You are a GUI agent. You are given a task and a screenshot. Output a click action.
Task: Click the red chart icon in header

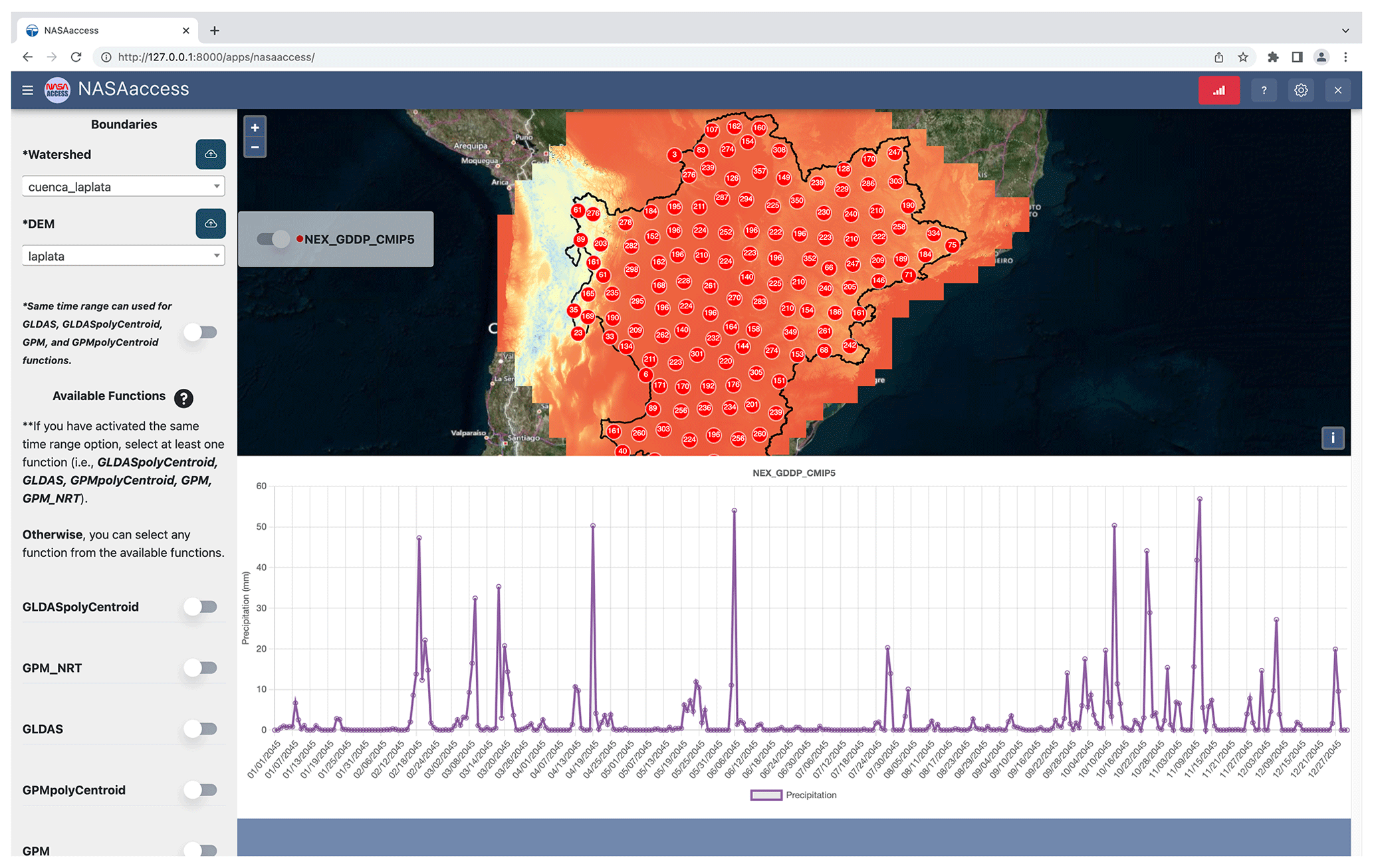(1218, 90)
